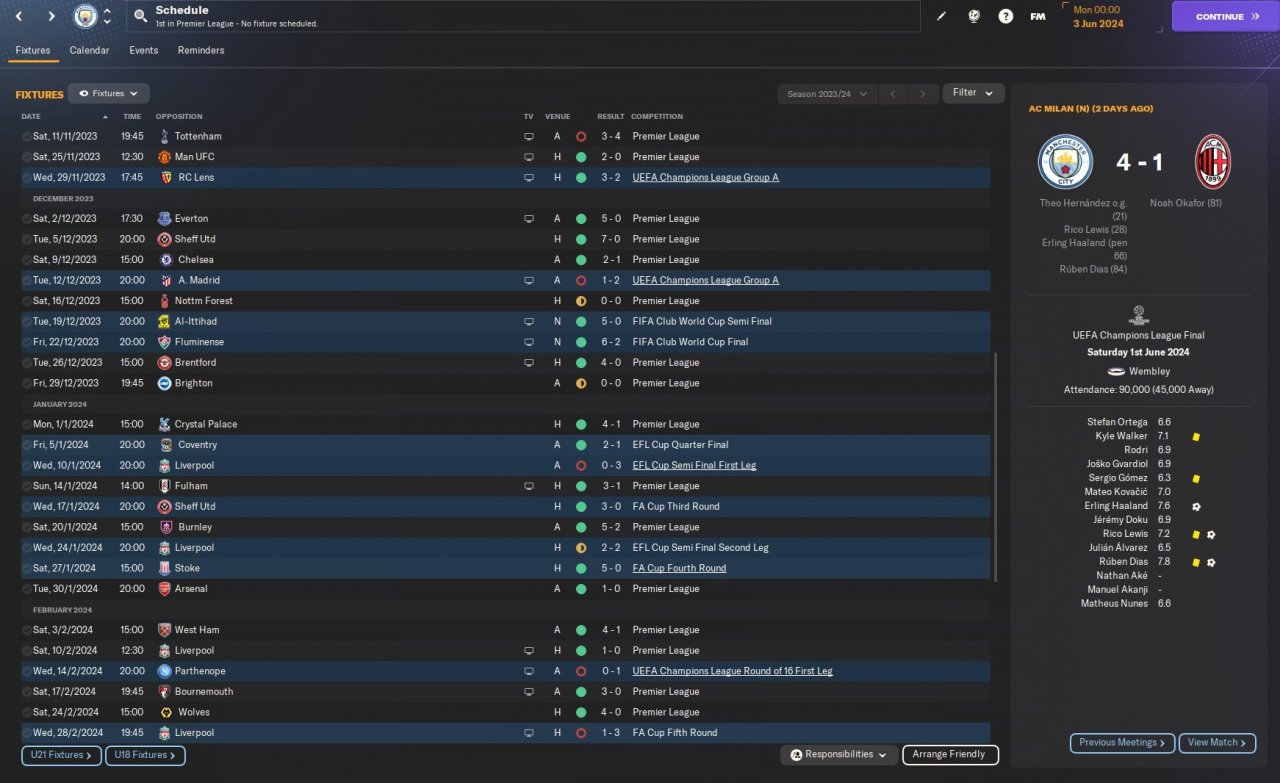
Task: Switch to the Calendar tab
Action: [x=90, y=50]
